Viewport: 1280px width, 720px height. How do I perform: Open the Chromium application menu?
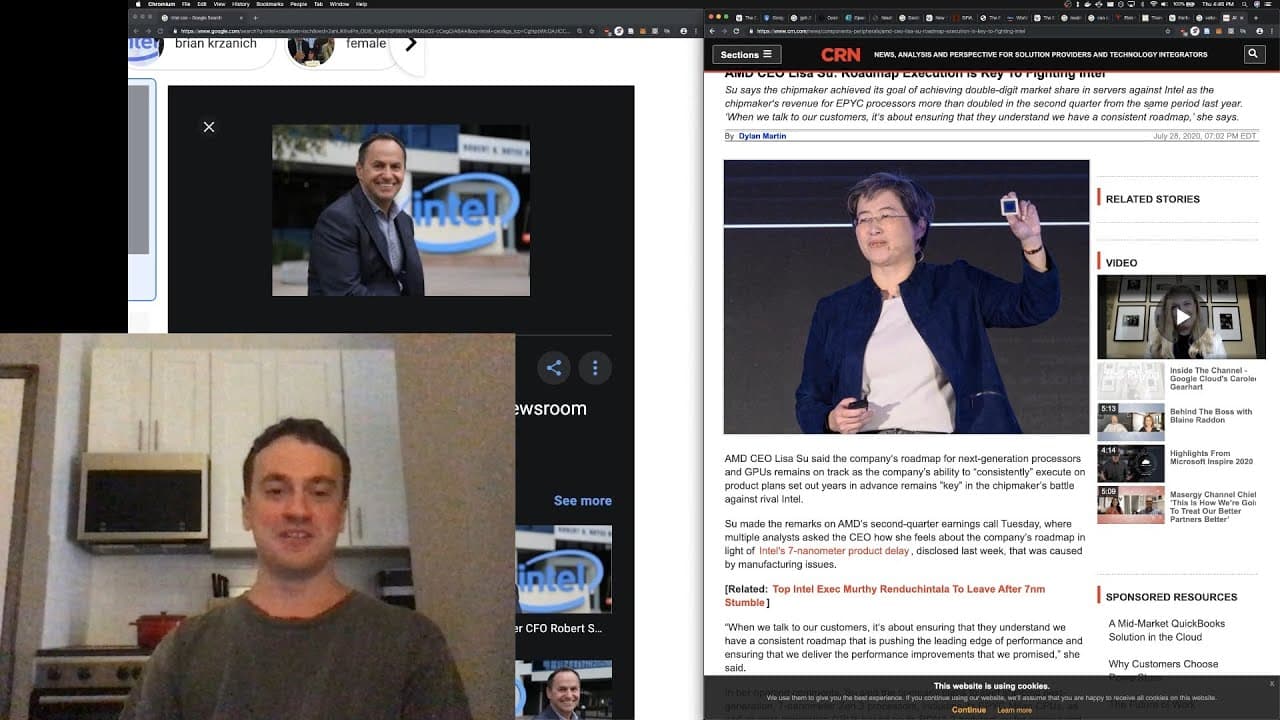pyautogui.click(x=162, y=4)
